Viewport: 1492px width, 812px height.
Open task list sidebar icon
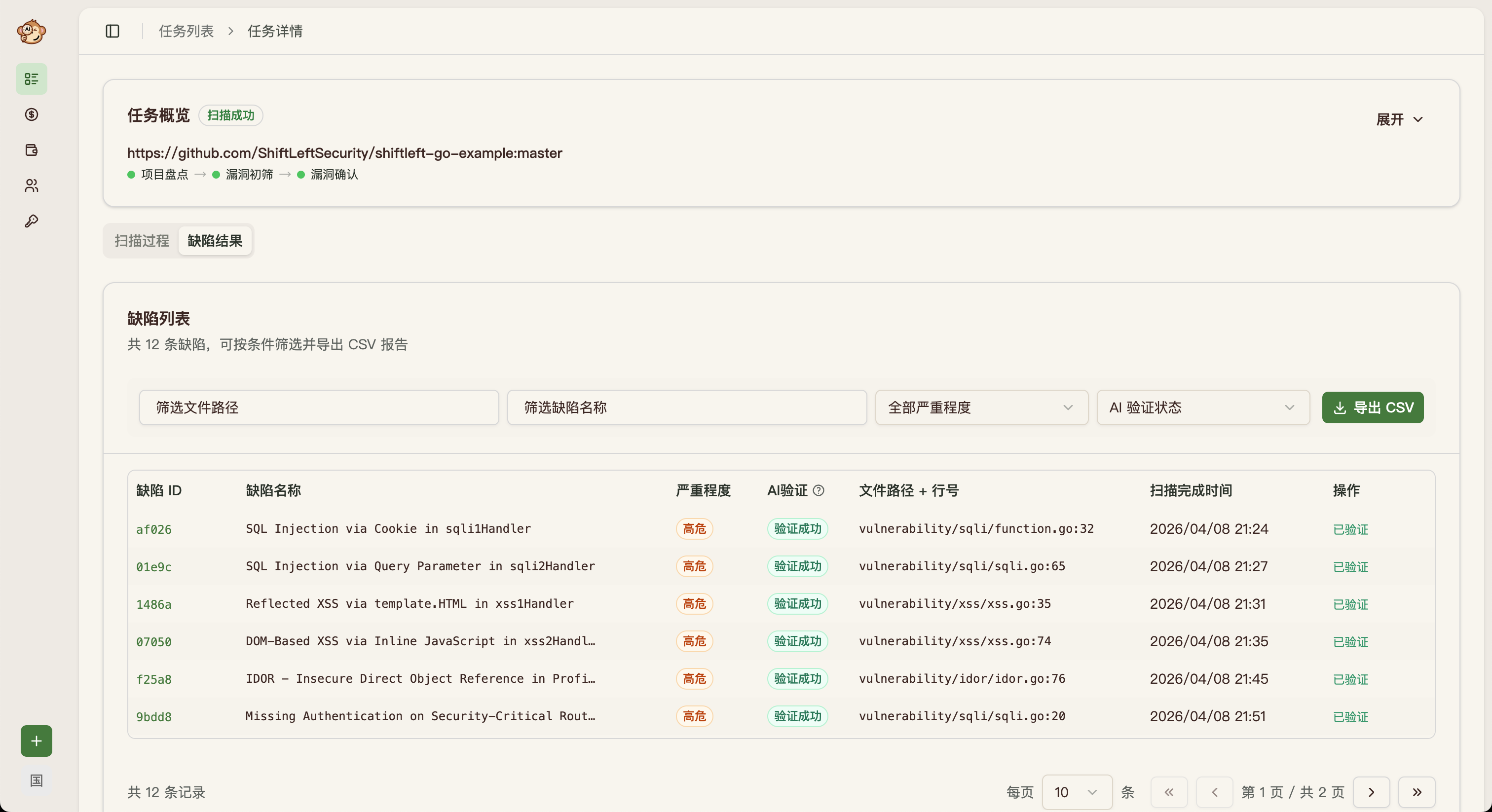point(31,79)
